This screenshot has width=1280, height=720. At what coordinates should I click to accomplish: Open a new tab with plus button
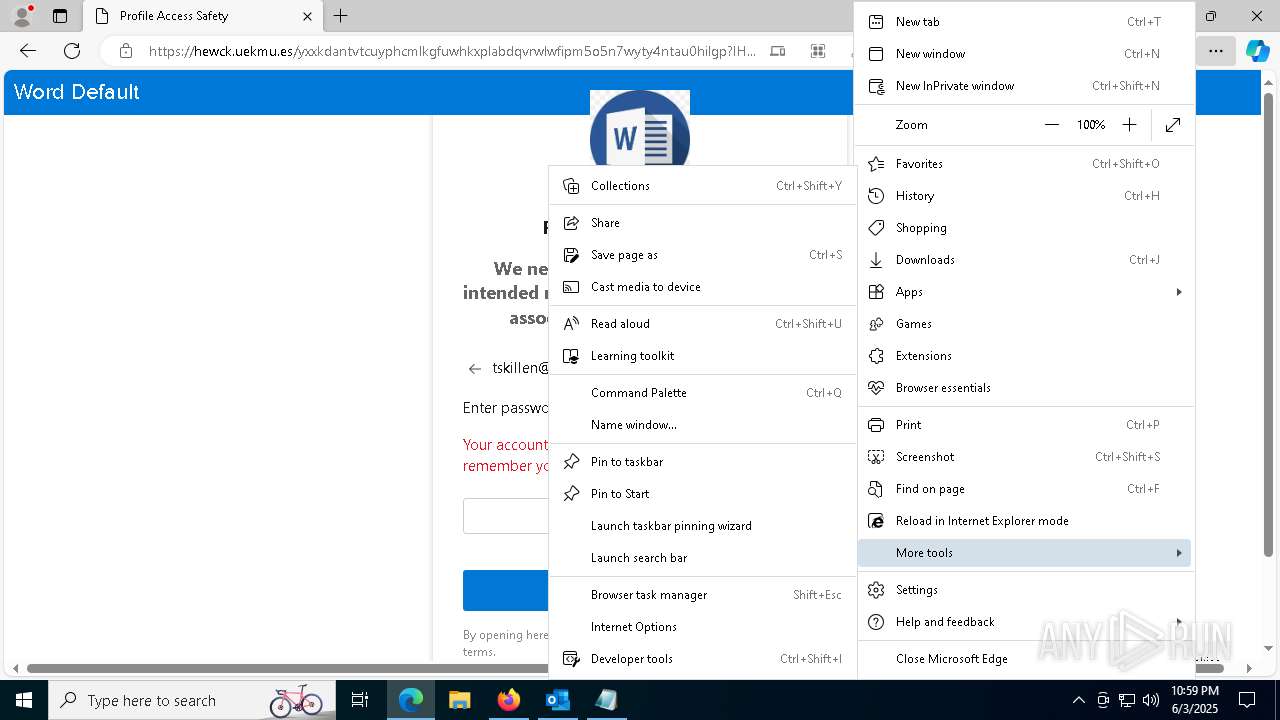341,16
